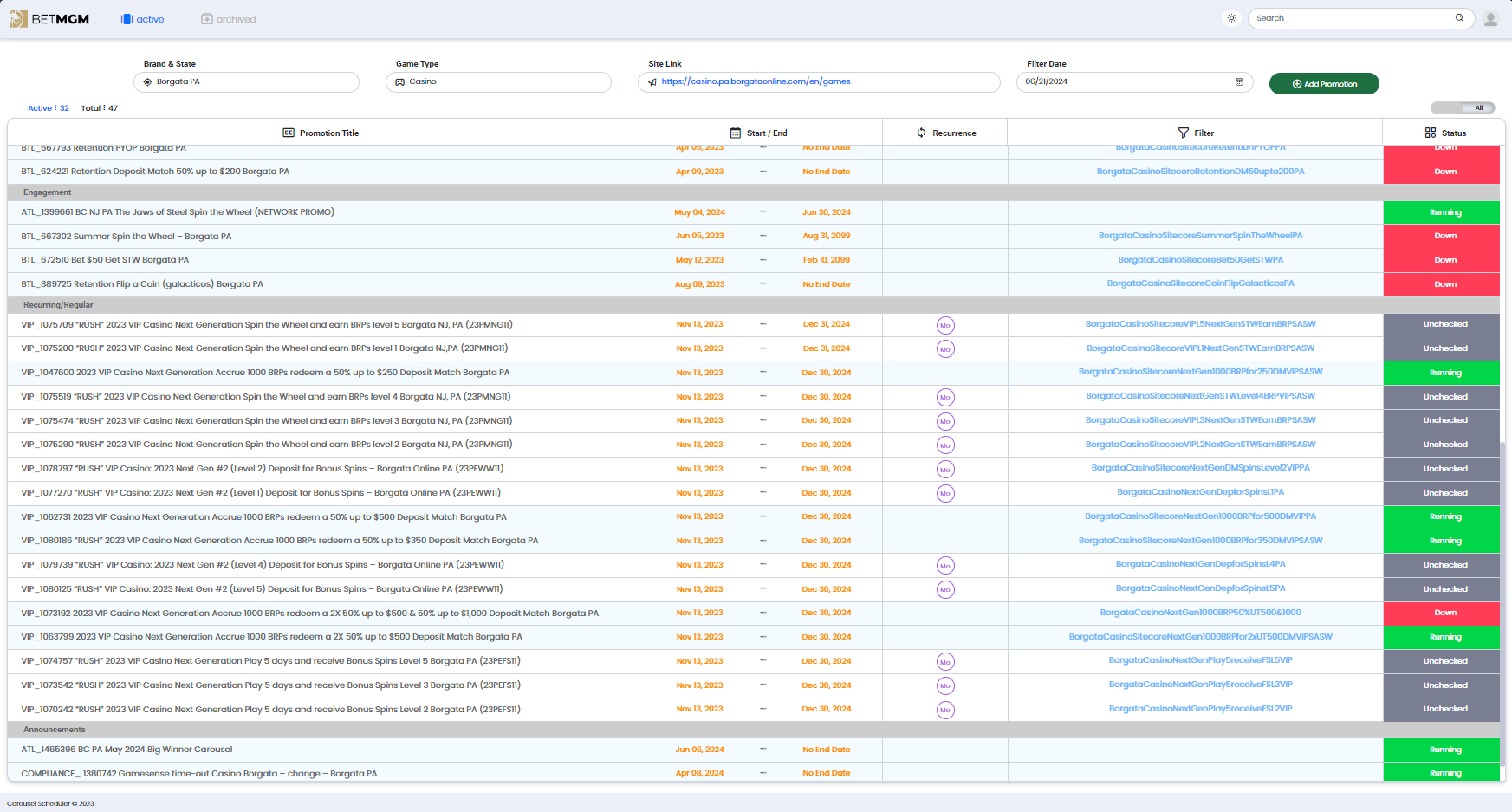Click the Running status for ATL_1399661

[1442, 212]
